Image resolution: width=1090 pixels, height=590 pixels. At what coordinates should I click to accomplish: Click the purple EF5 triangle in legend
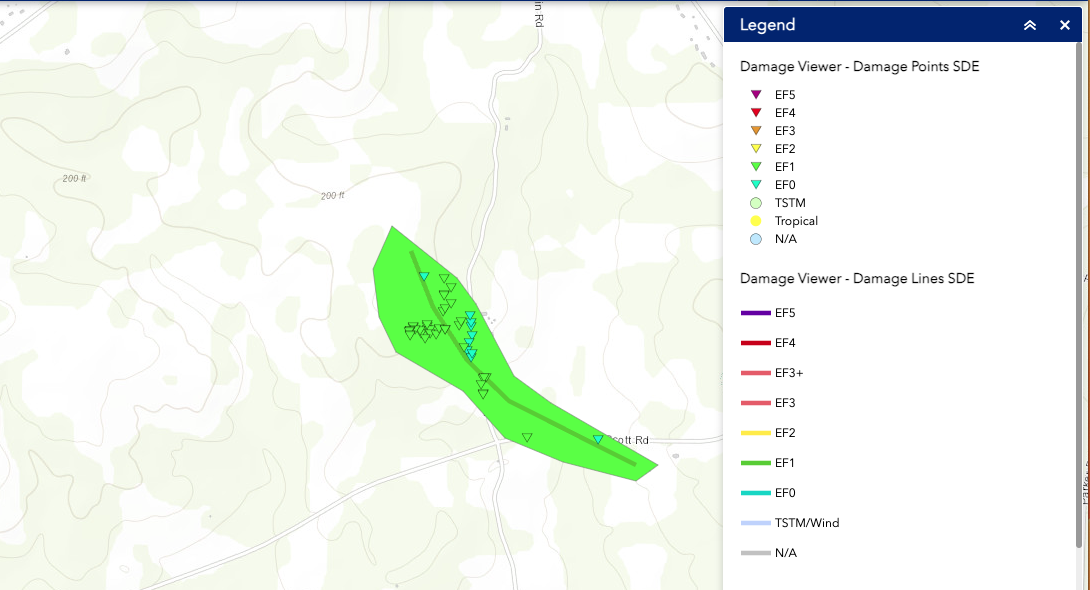click(x=756, y=95)
